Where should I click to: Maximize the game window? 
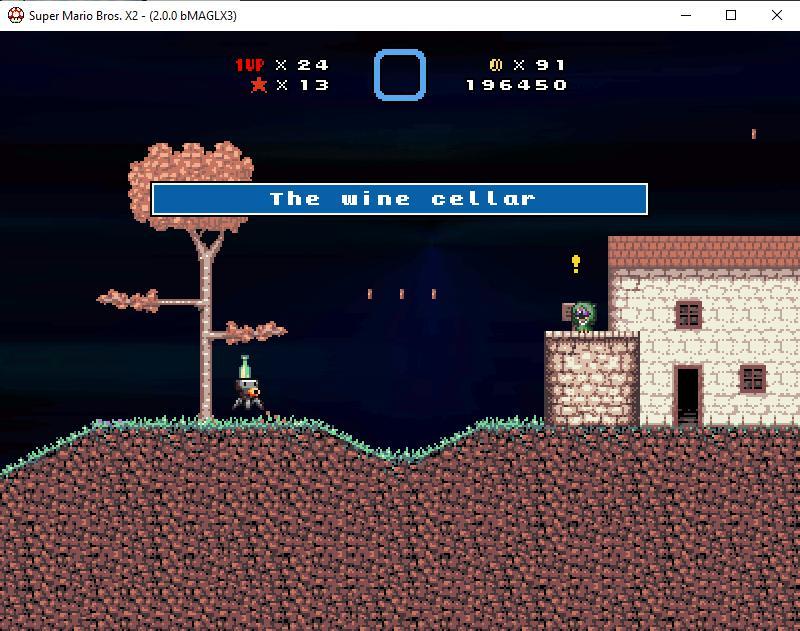click(731, 15)
